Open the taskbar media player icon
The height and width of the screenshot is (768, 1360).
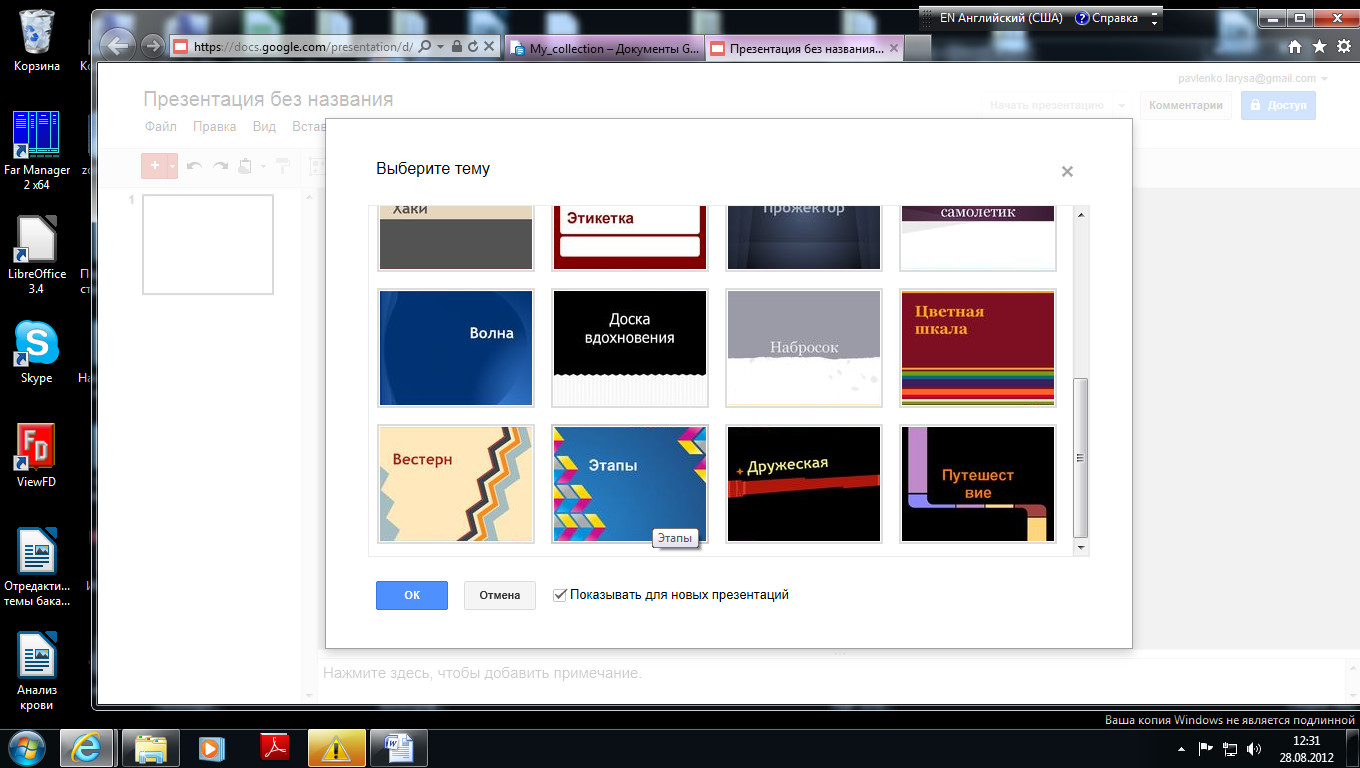click(x=212, y=747)
